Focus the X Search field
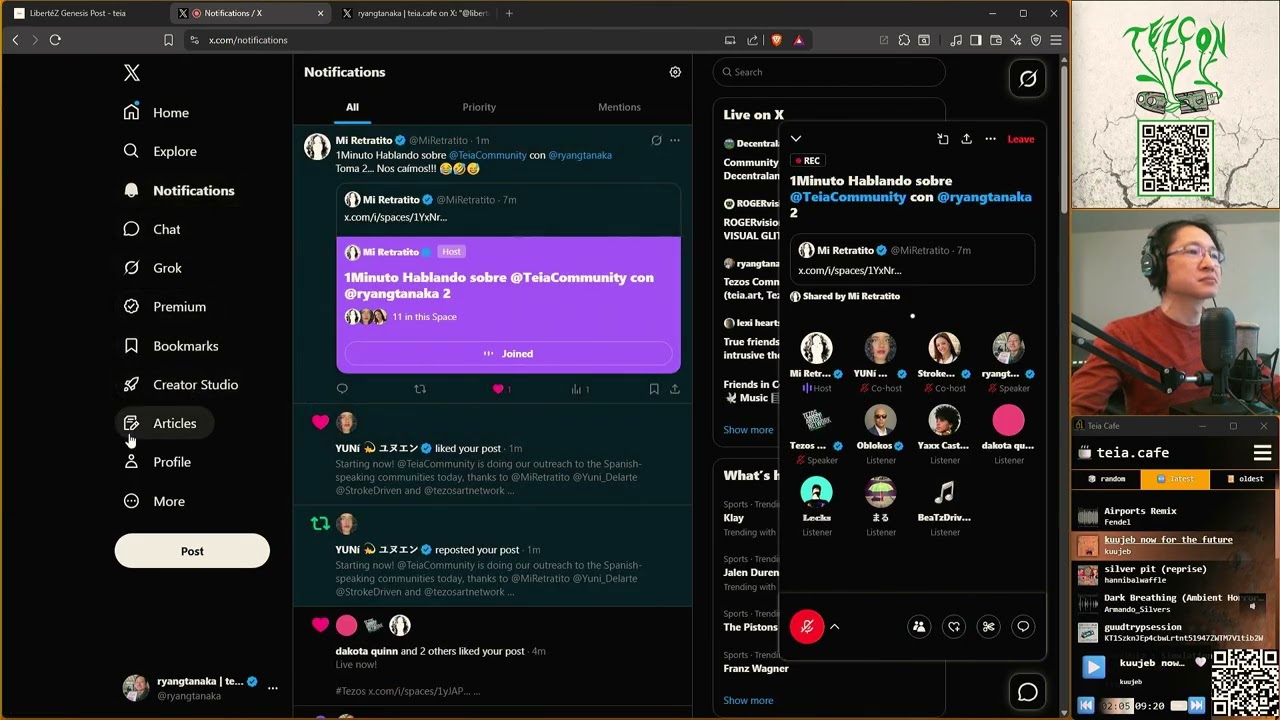Viewport: 1280px width, 720px height. 829,72
